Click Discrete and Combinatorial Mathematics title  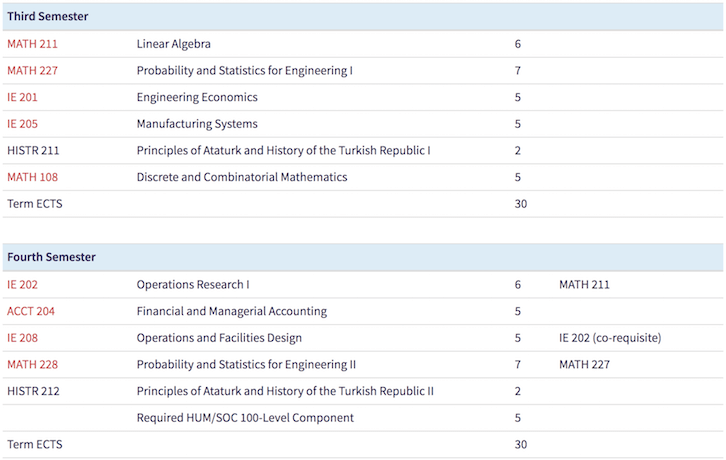point(242,177)
